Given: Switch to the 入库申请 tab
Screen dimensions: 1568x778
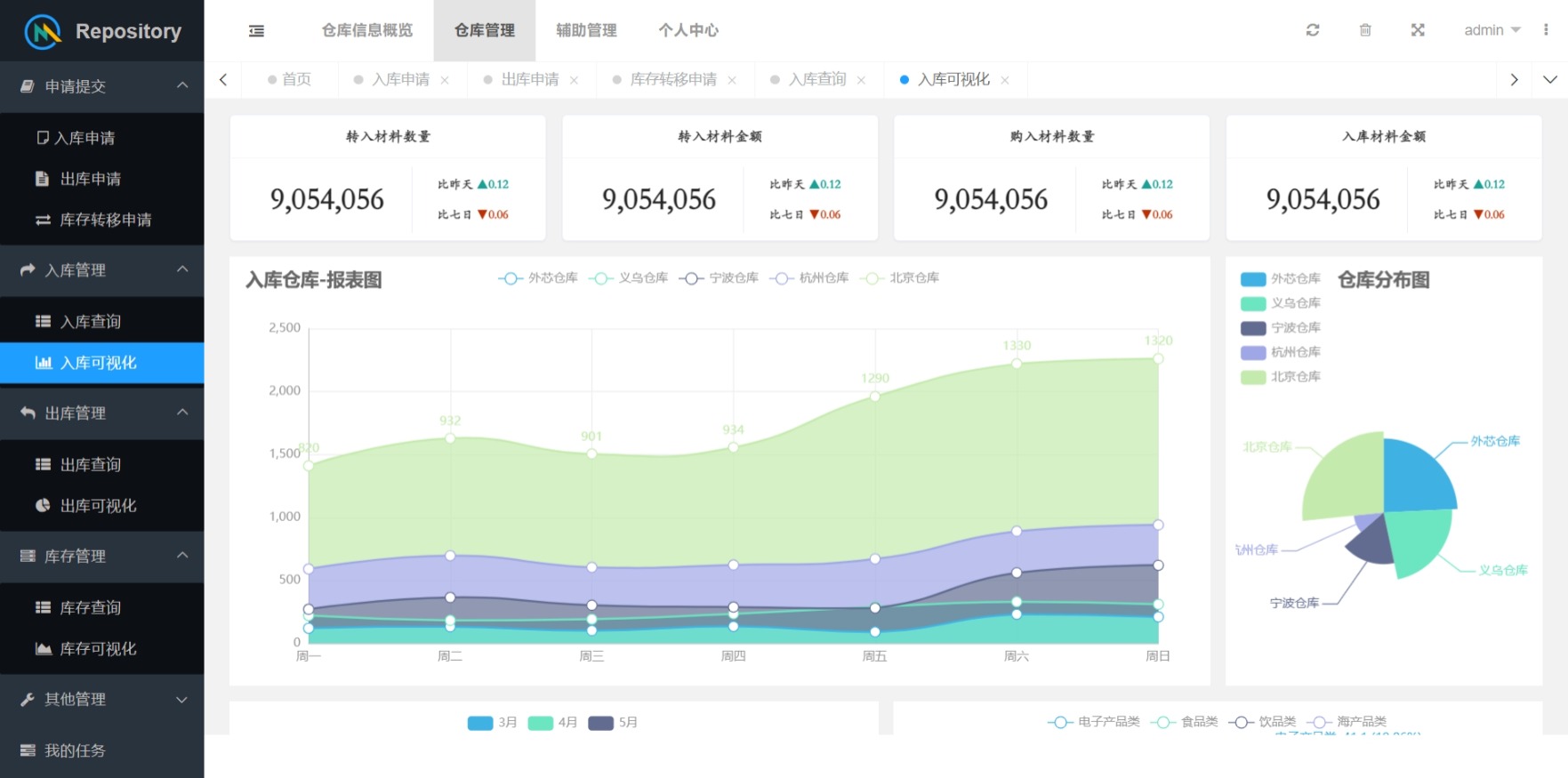Looking at the screenshot, I should pyautogui.click(x=400, y=80).
